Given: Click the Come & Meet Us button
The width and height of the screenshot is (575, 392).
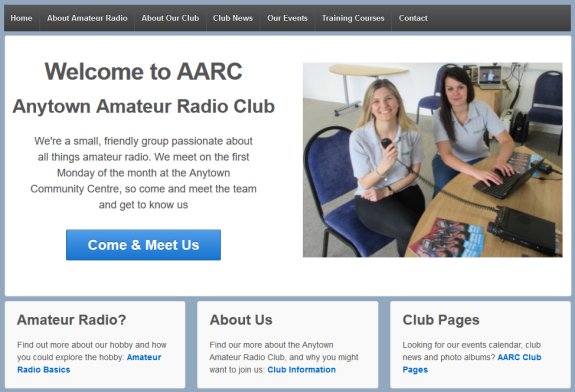Looking at the screenshot, I should click(143, 245).
